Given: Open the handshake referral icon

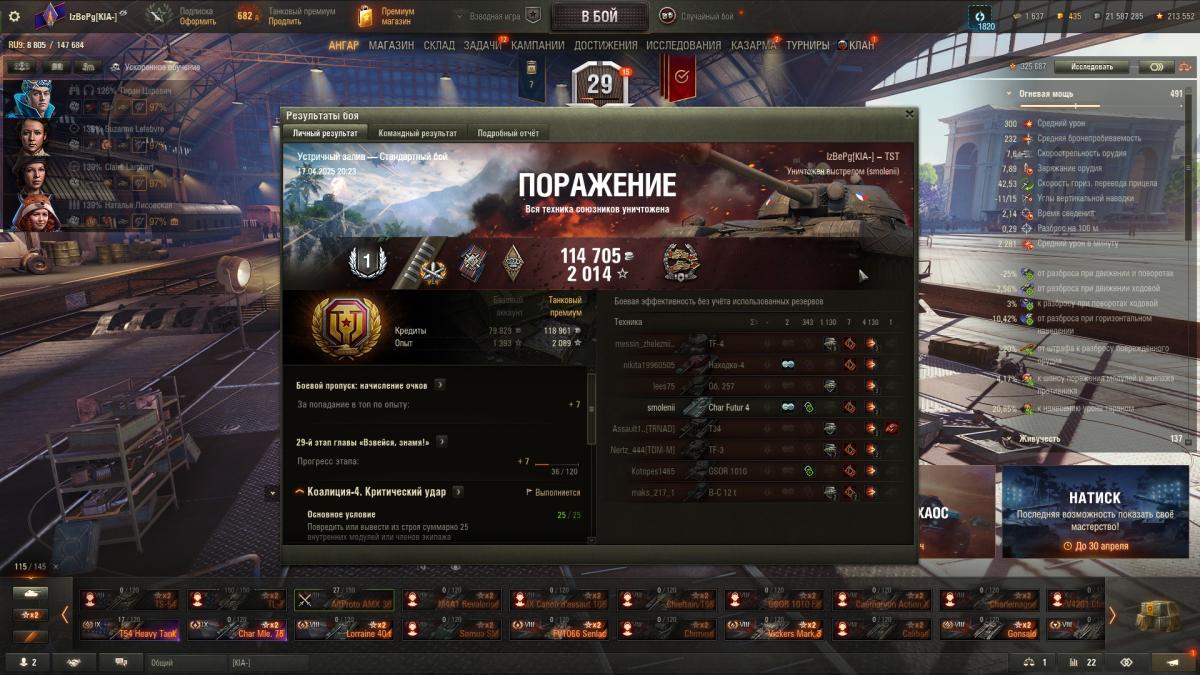Looking at the screenshot, I should (75, 662).
